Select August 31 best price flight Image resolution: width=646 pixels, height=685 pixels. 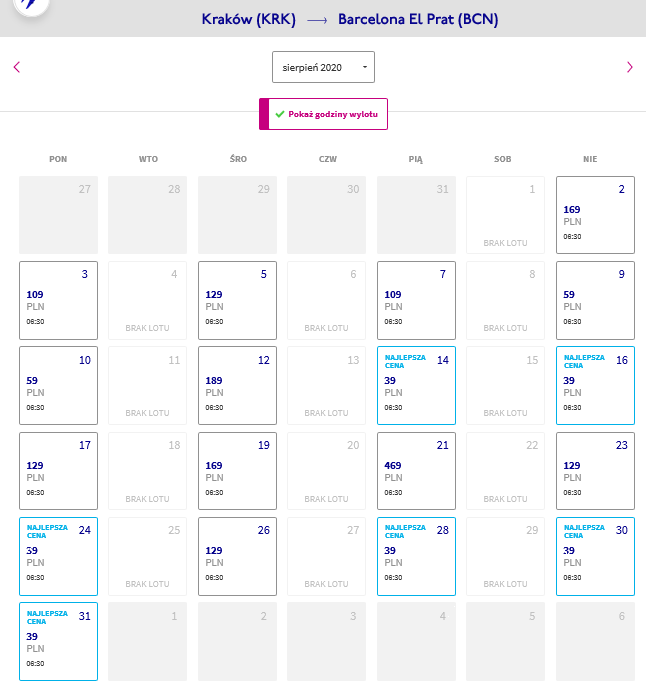59,641
